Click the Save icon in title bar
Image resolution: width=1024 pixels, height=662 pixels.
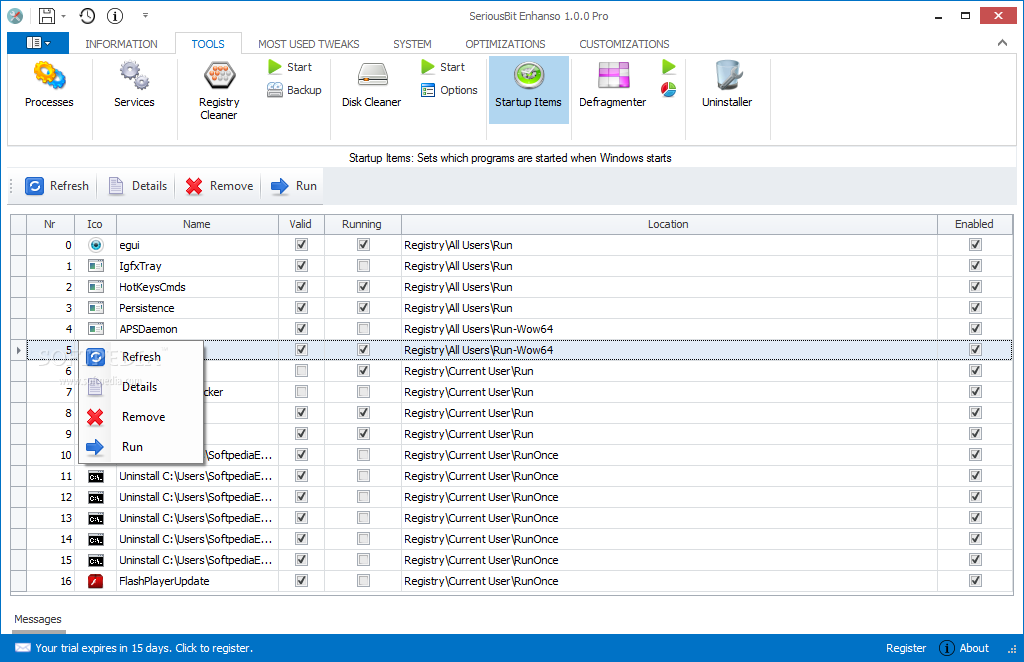point(46,16)
